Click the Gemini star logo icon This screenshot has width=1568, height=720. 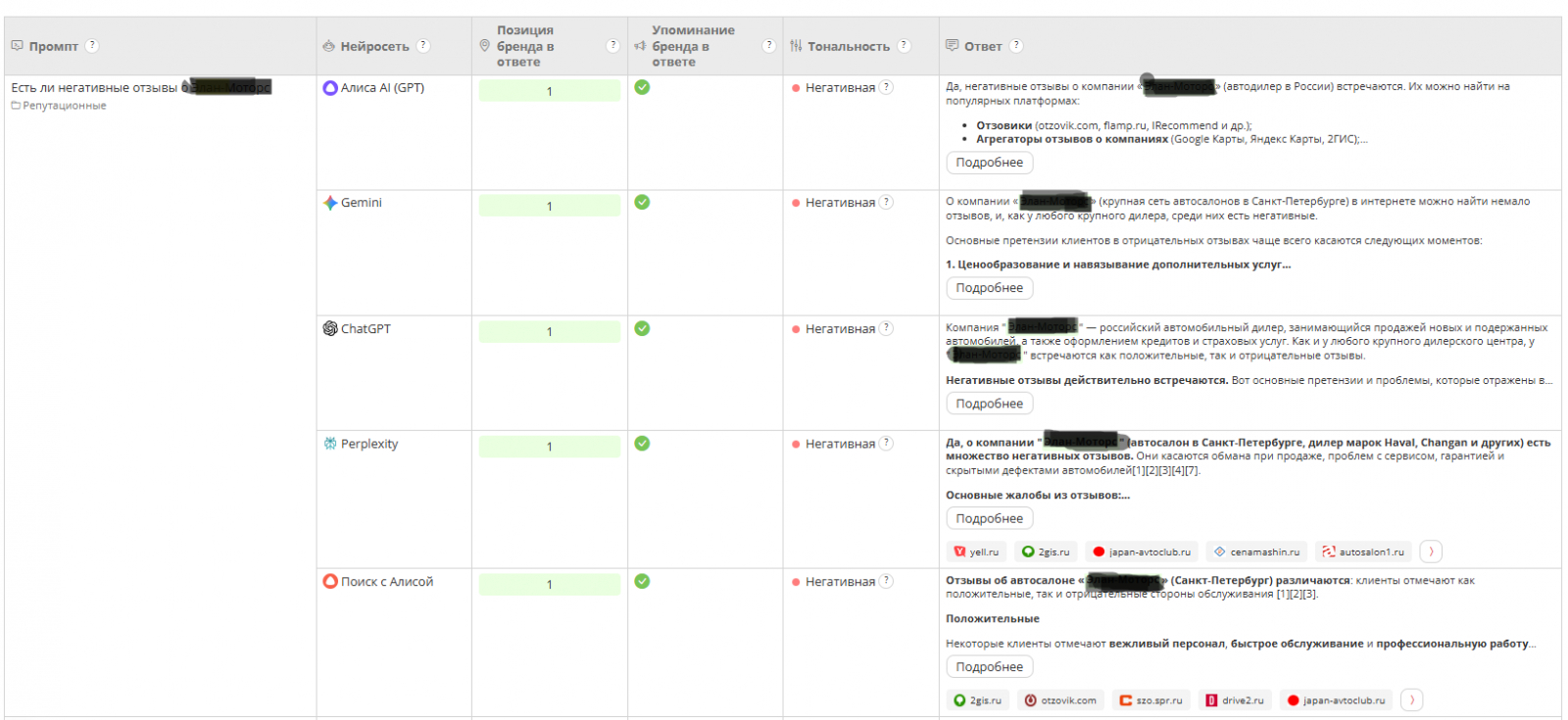(x=330, y=203)
